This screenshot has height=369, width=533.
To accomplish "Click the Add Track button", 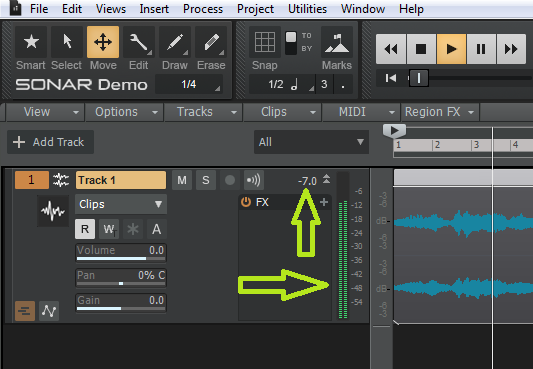I will point(50,142).
